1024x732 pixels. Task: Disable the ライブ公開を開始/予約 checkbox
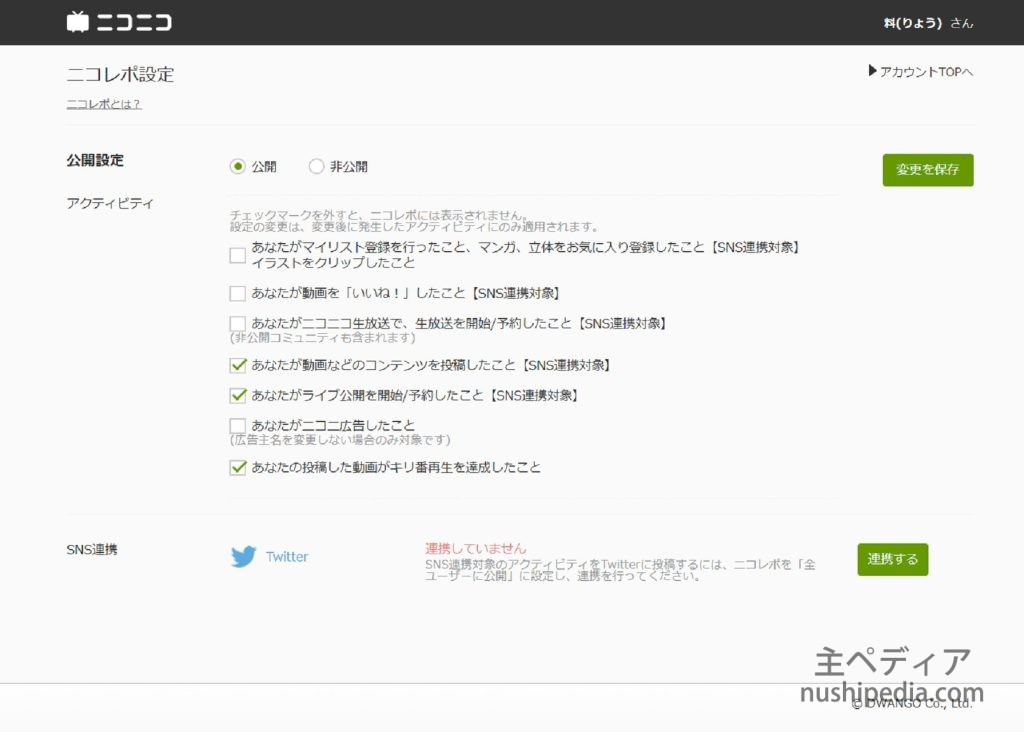[x=237, y=395]
